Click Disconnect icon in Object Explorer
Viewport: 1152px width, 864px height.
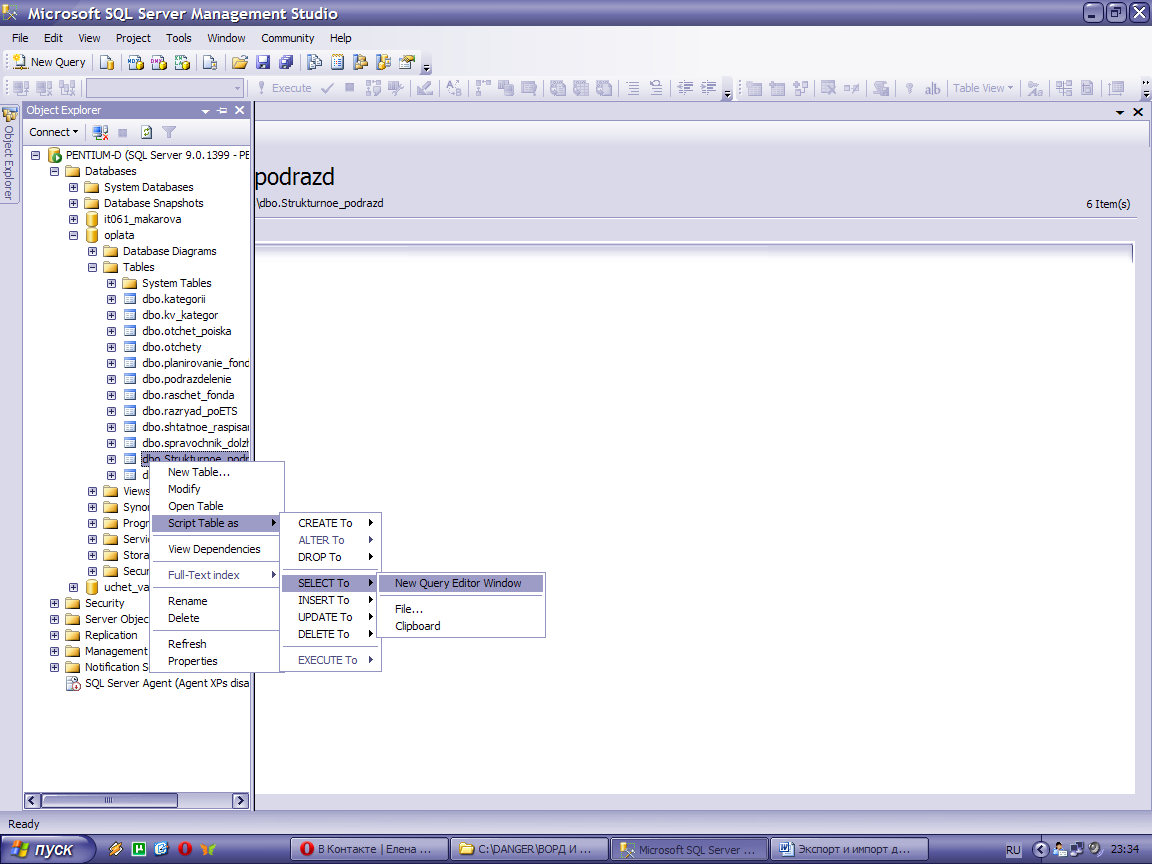101,132
